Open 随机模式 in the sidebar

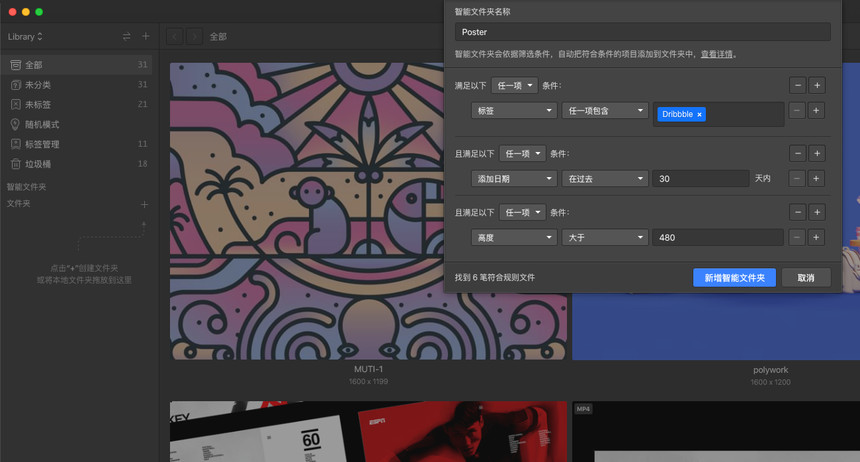point(76,125)
